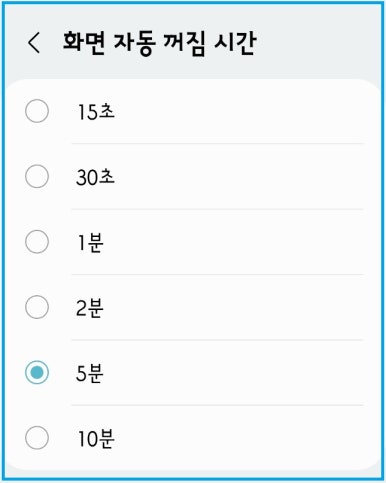
Task: Click the divider line below 15초
Action: [217, 144]
